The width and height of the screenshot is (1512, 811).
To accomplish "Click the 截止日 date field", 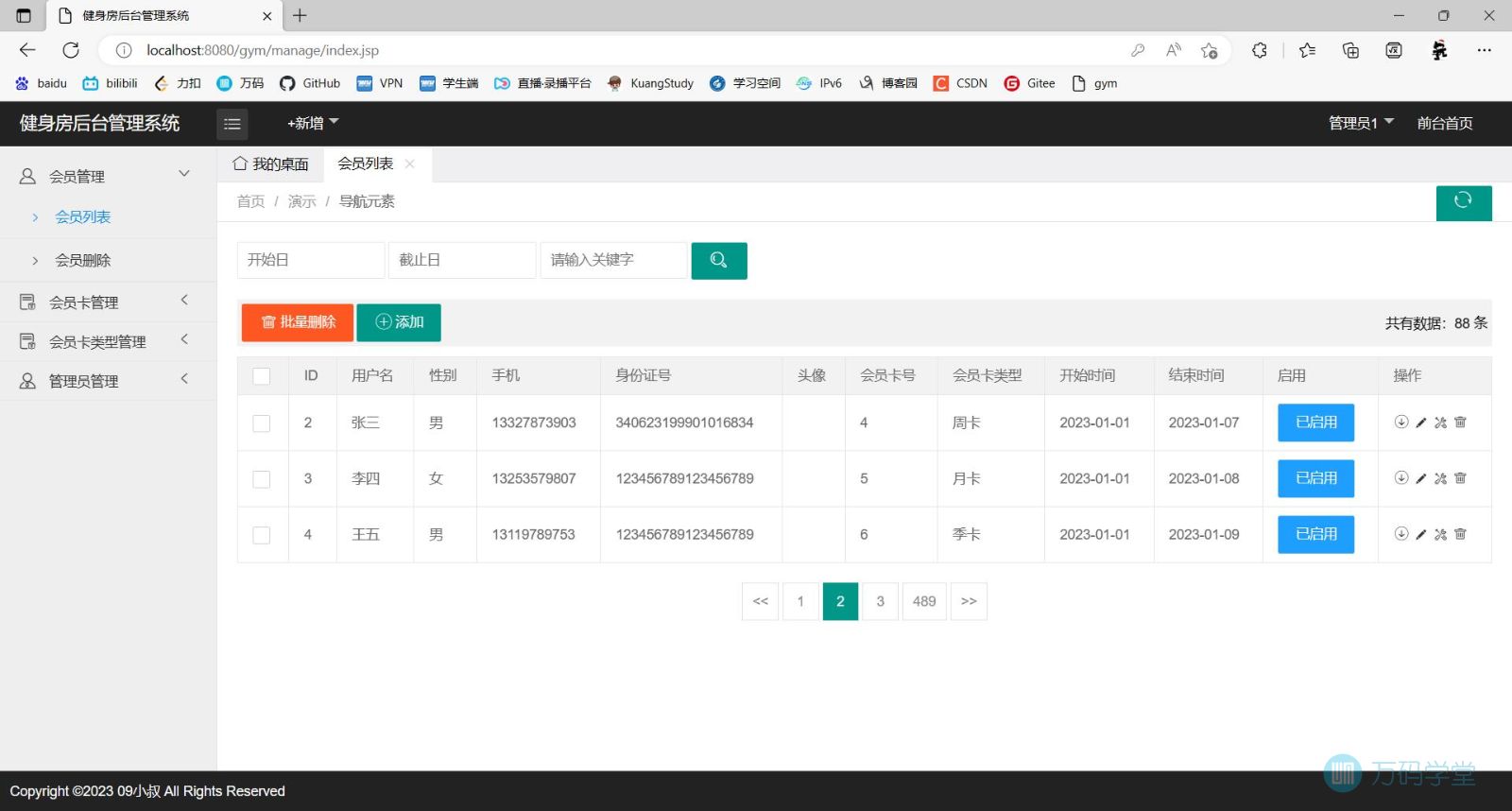I will (x=462, y=260).
